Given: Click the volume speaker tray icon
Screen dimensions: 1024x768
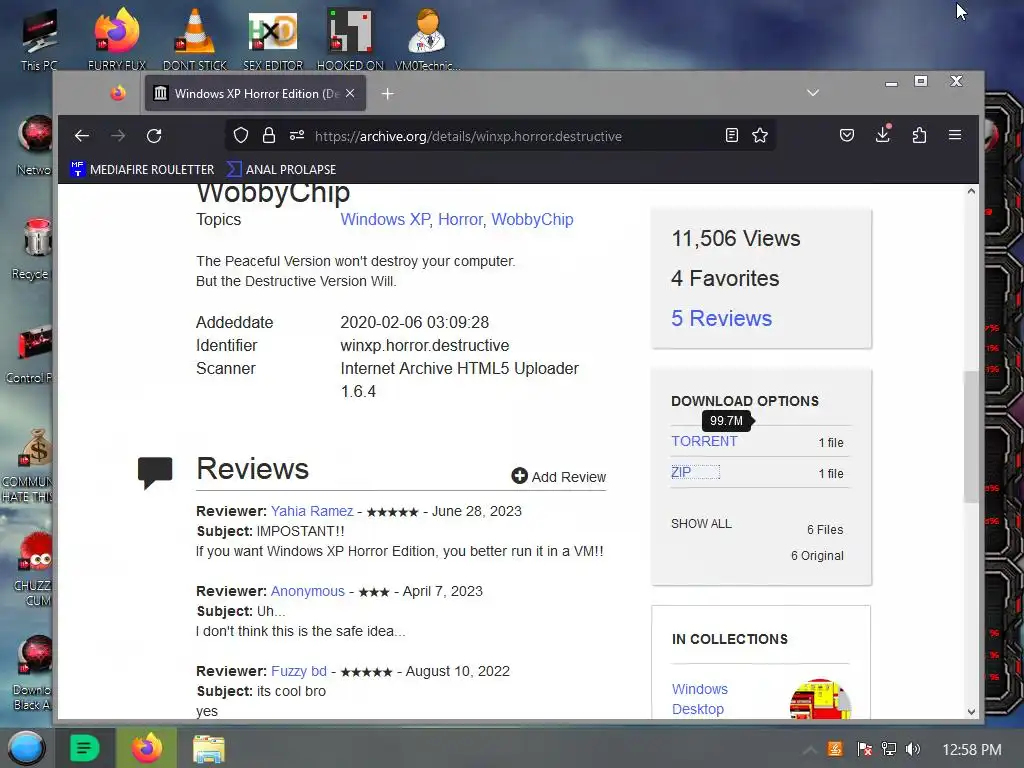Looking at the screenshot, I should pos(913,749).
